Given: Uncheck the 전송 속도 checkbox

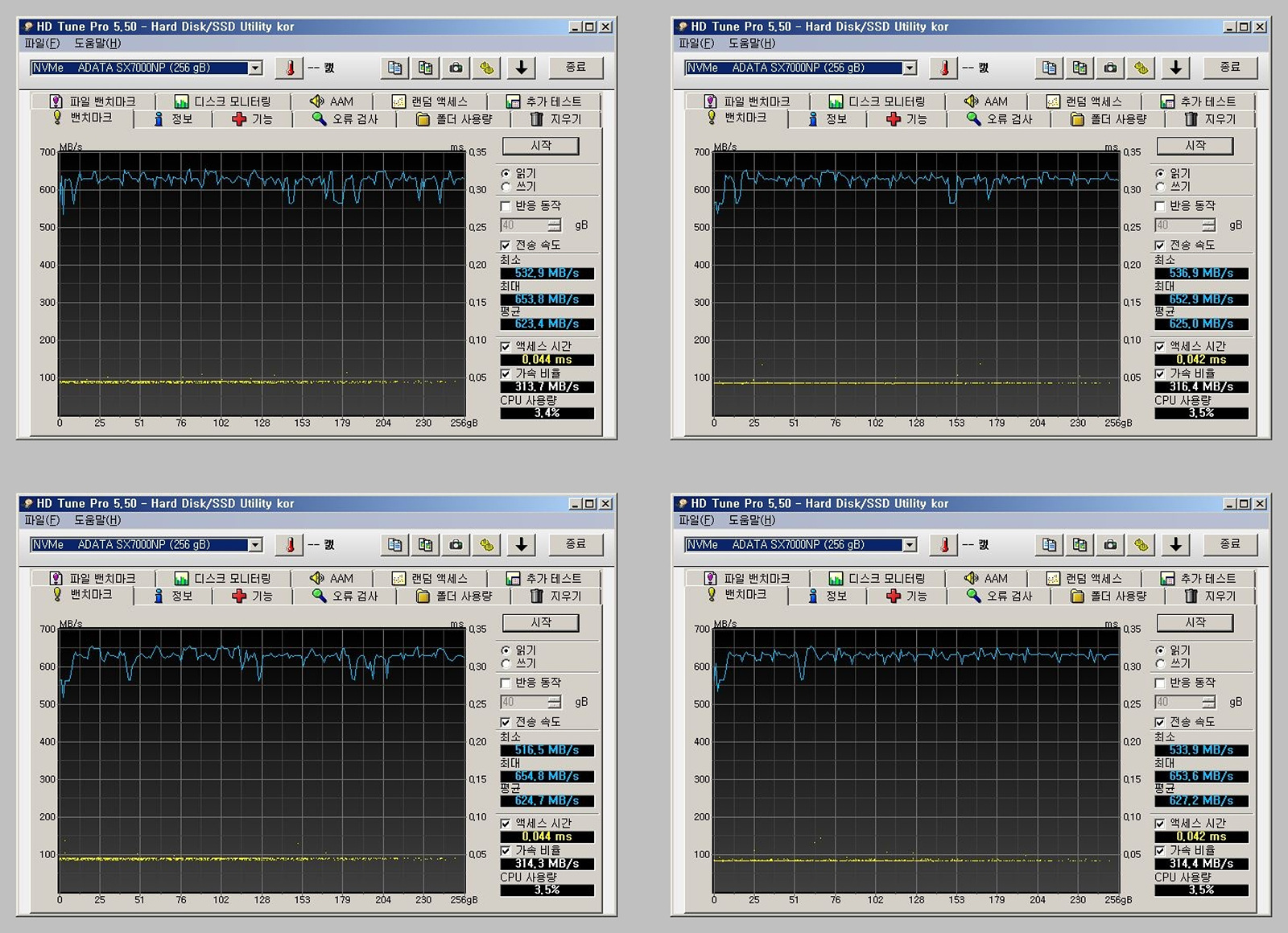Looking at the screenshot, I should pyautogui.click(x=505, y=246).
